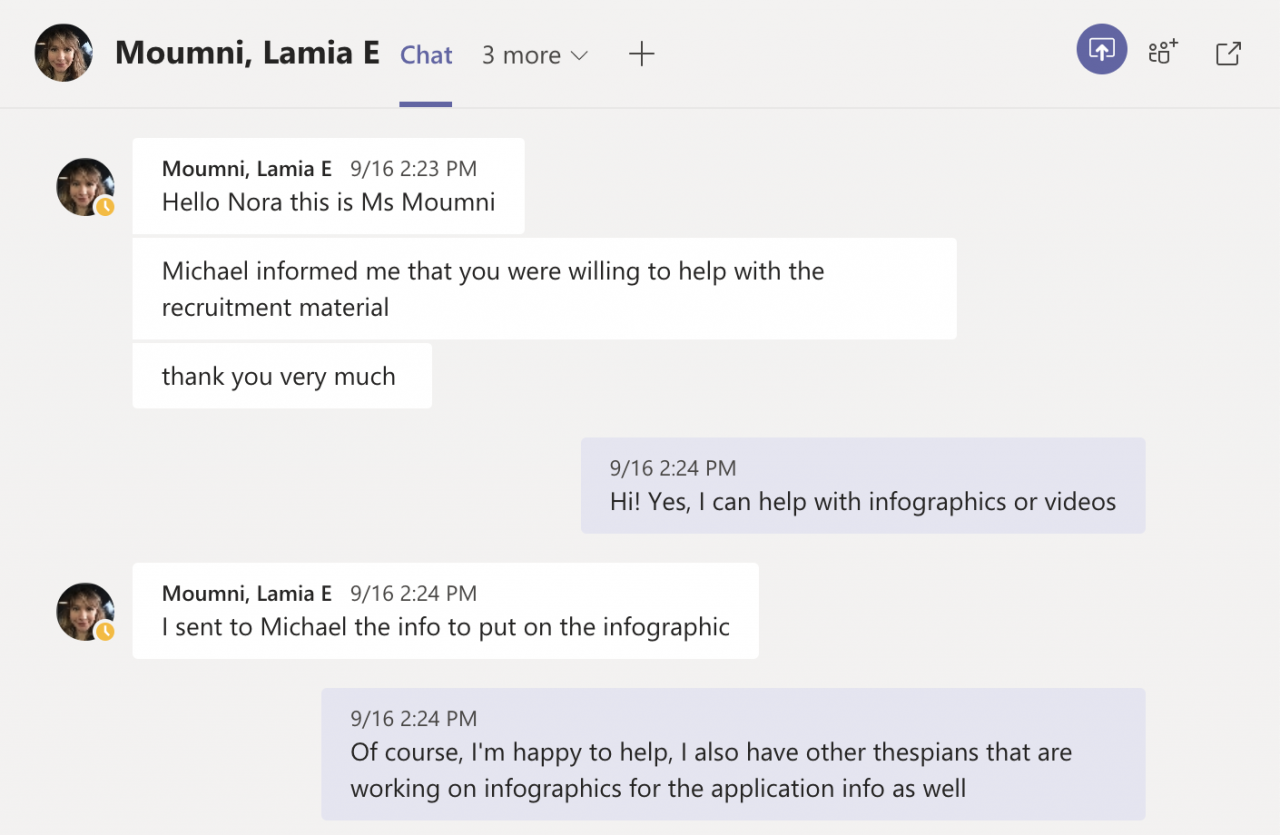The image size is (1280, 835).
Task: Expand the '3 more' tabs dropdown
Action: coord(535,55)
